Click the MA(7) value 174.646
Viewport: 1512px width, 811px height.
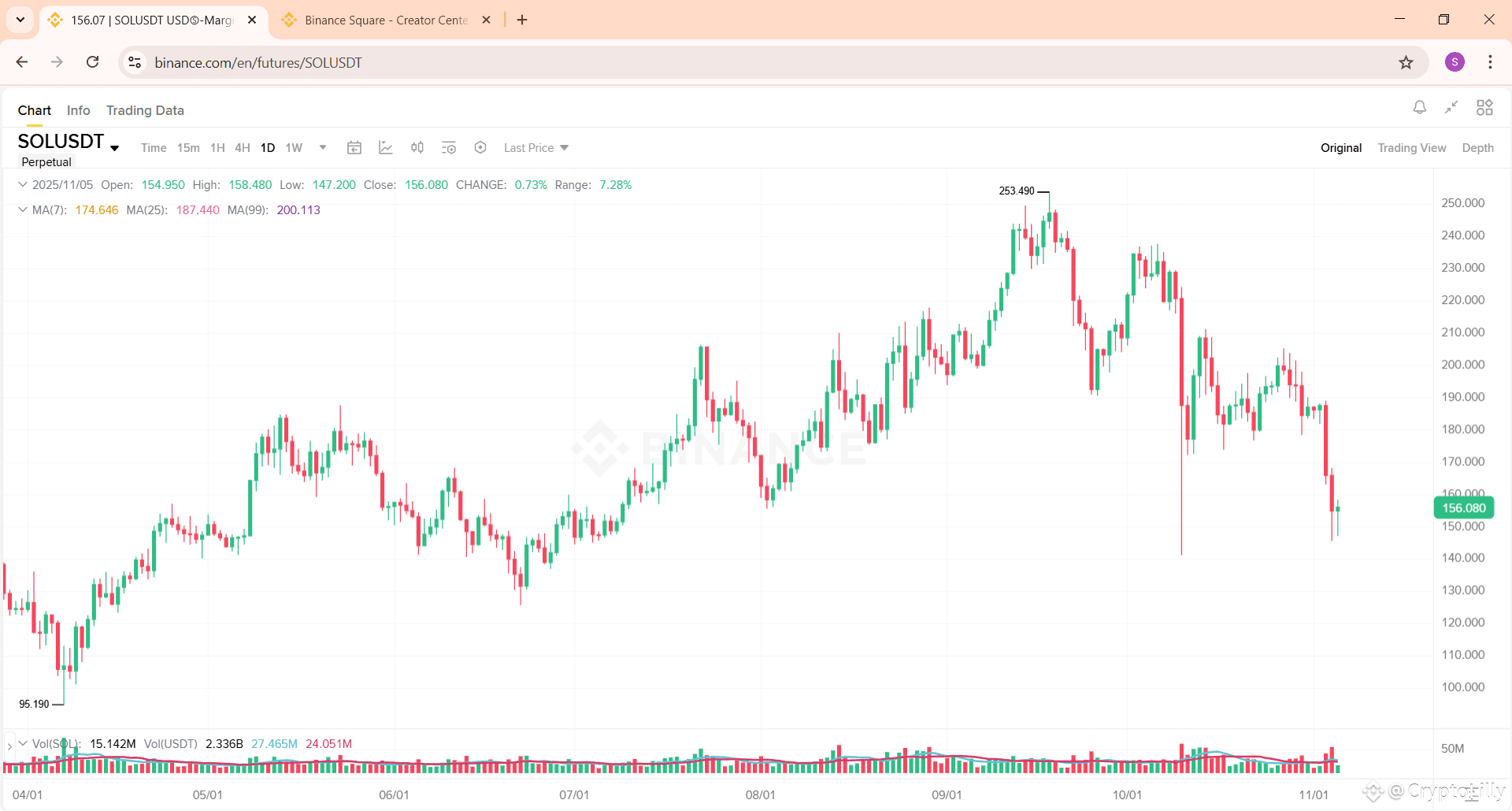click(x=97, y=209)
